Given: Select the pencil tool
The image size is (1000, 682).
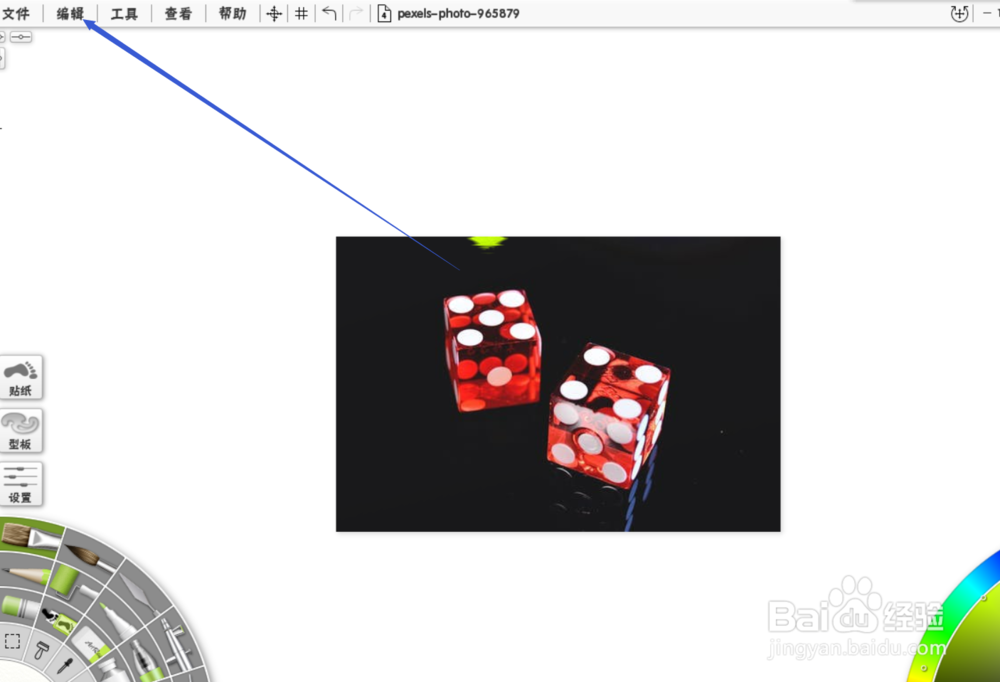Looking at the screenshot, I should click(24, 574).
